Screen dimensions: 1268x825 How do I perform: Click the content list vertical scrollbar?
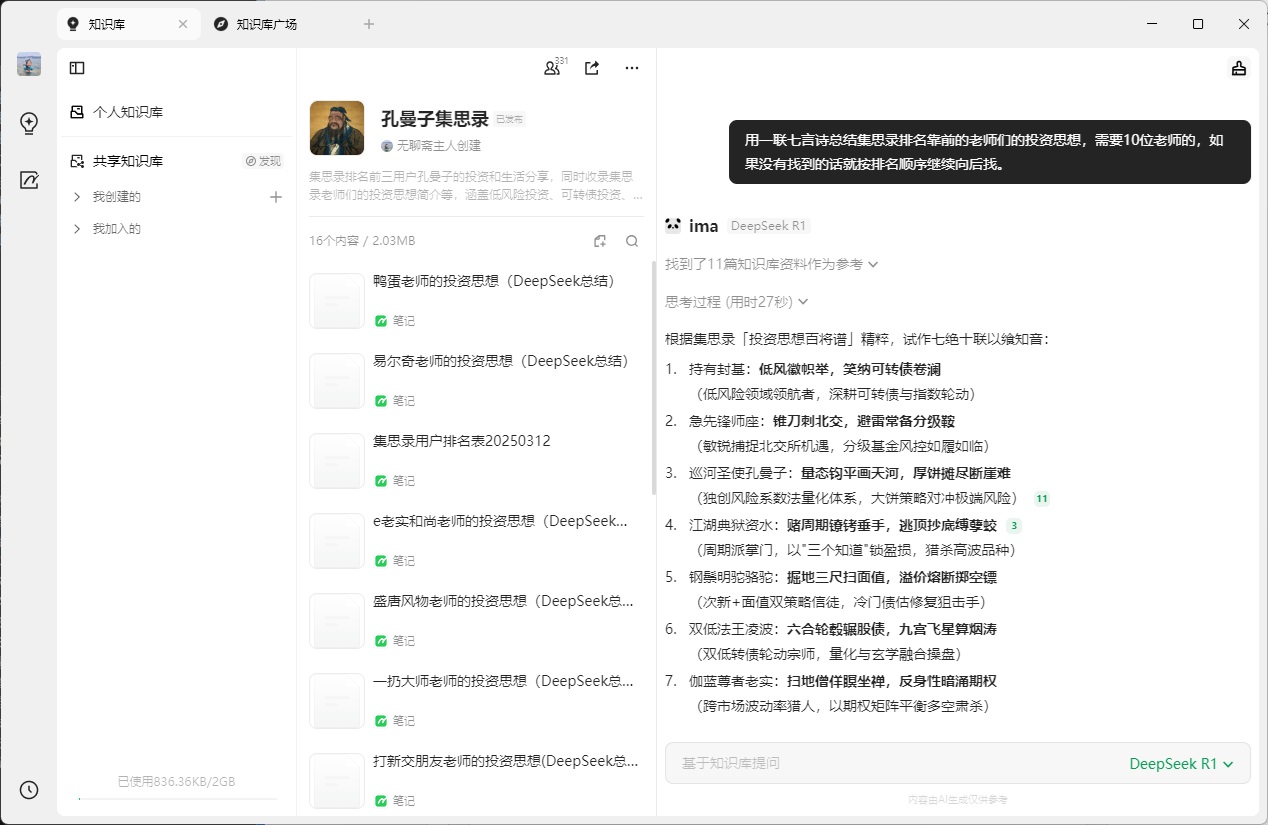tap(654, 378)
